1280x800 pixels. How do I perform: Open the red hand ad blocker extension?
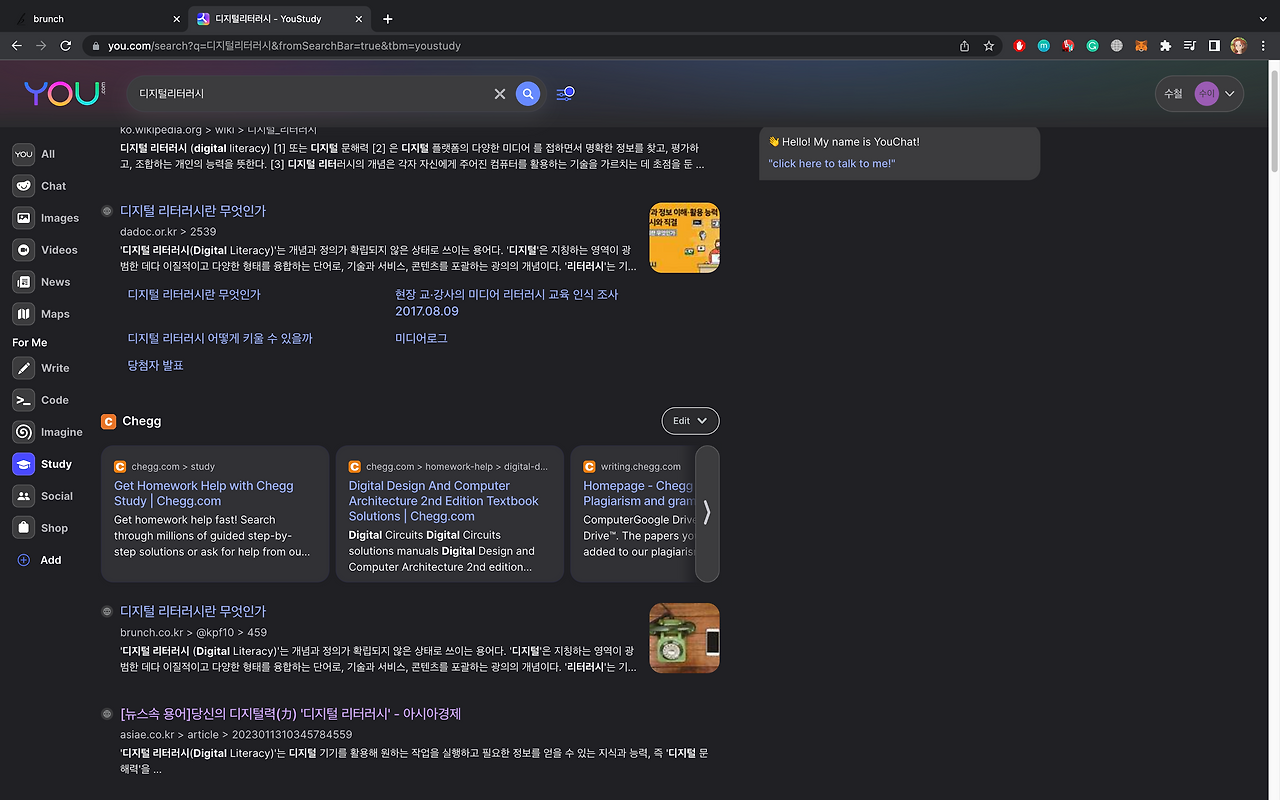pos(1020,46)
